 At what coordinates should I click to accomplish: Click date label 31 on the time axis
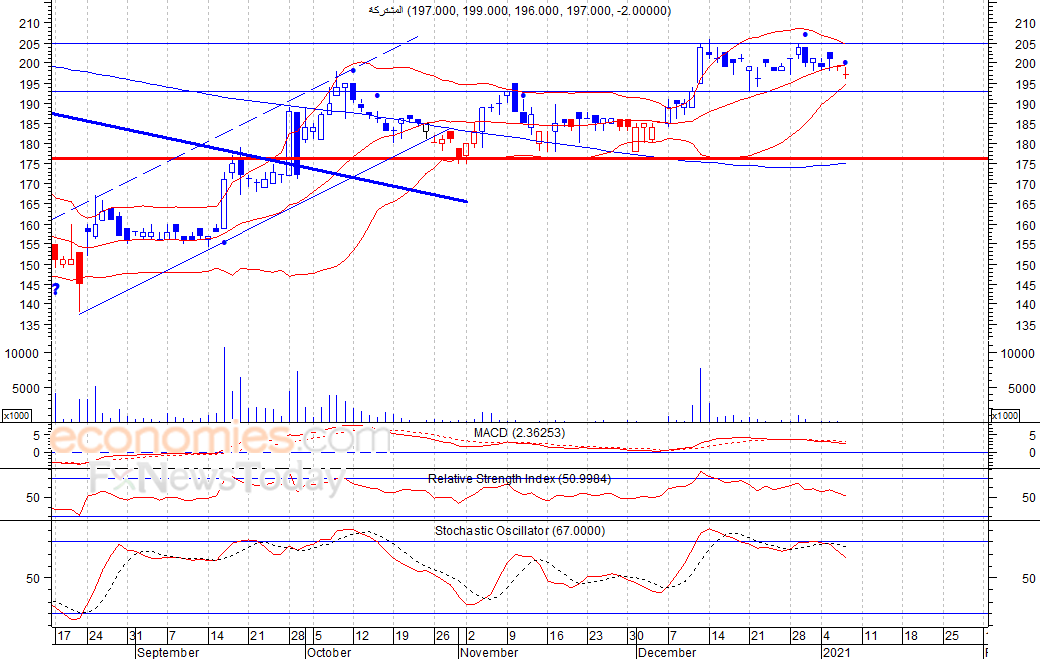(x=135, y=636)
